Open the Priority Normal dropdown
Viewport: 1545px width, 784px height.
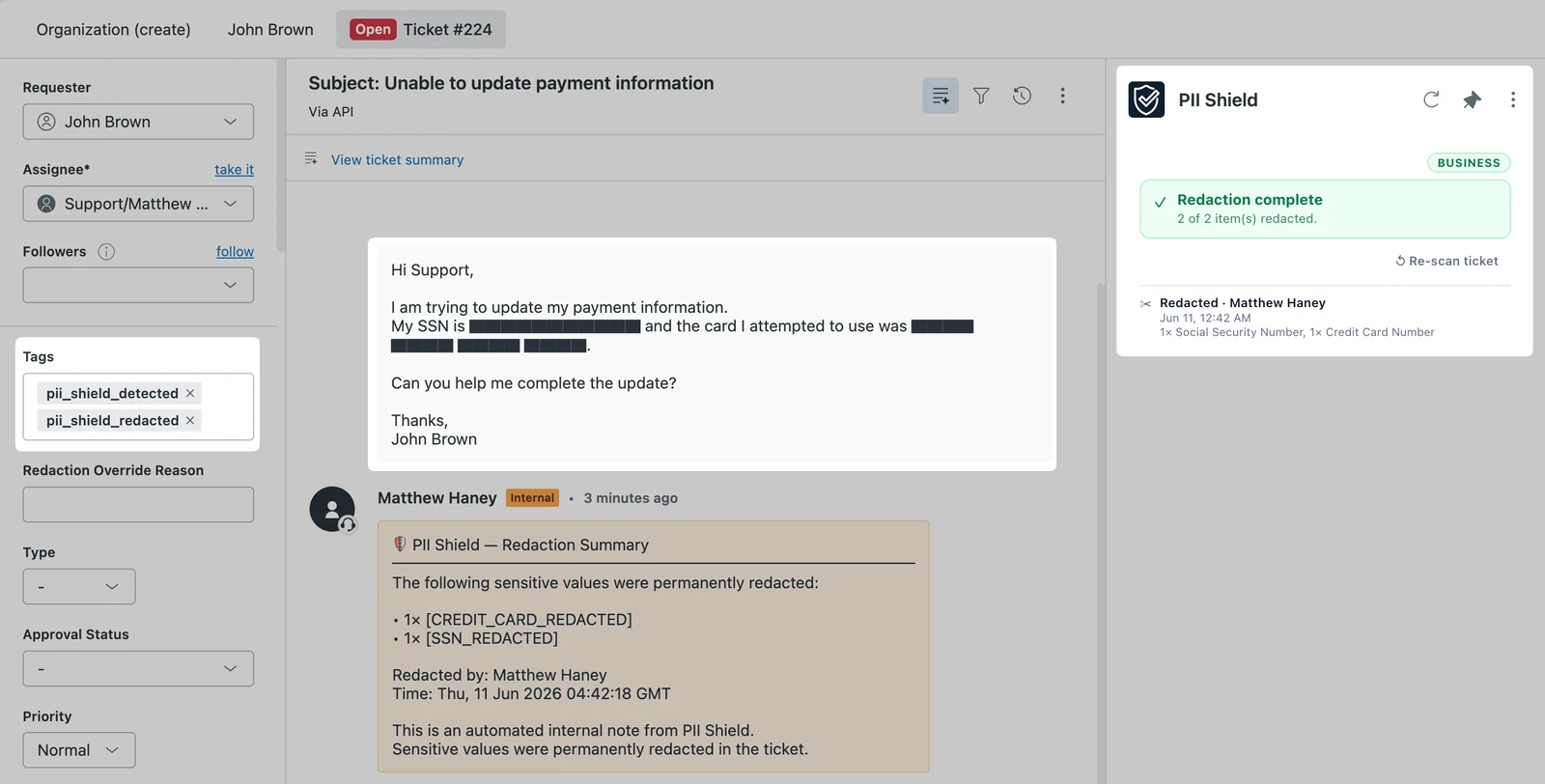[79, 750]
